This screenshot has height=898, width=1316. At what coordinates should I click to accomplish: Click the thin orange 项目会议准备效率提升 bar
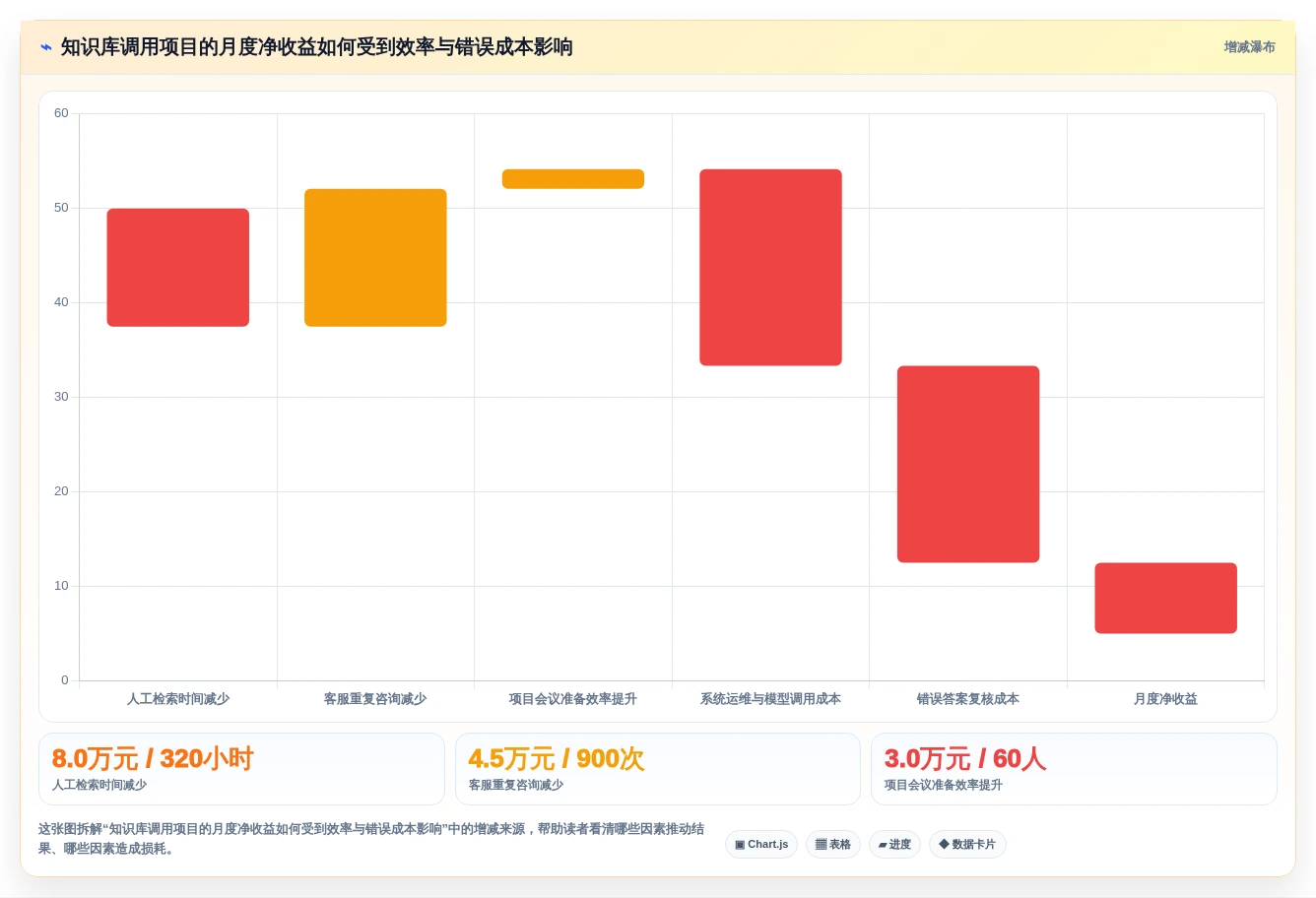pyautogui.click(x=573, y=179)
